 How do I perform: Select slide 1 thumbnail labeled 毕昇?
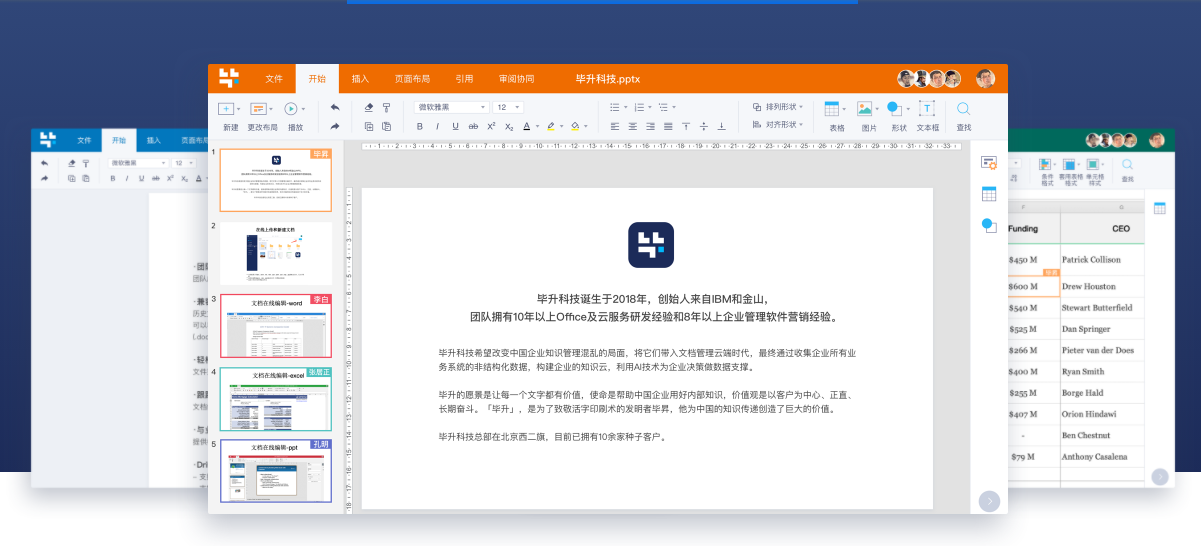276,181
